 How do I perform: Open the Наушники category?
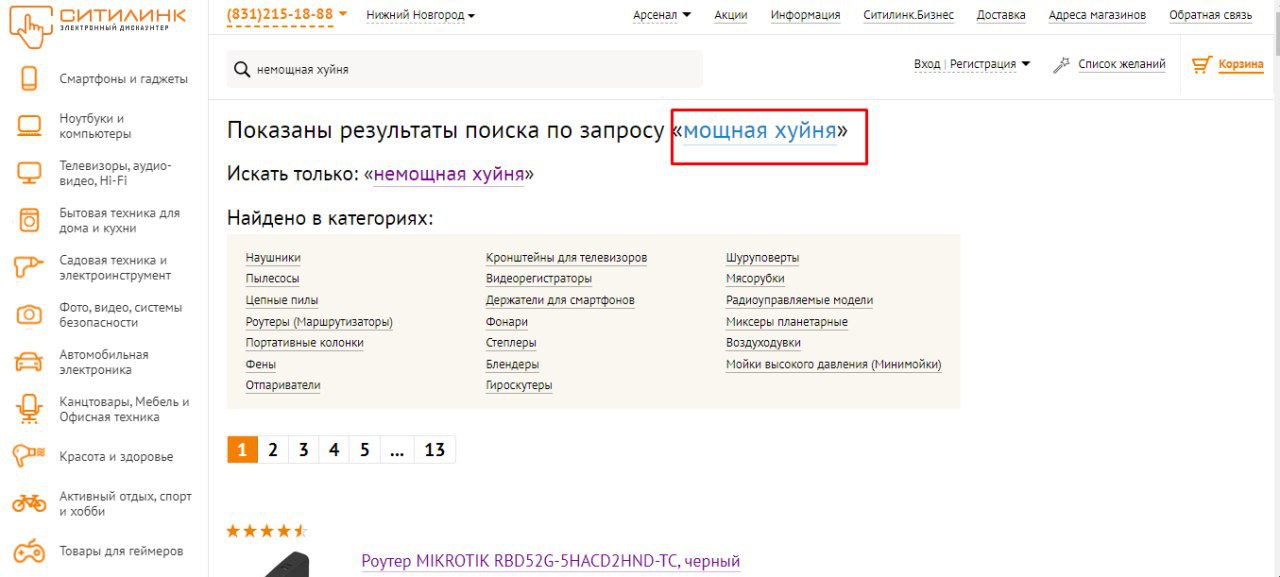click(273, 258)
